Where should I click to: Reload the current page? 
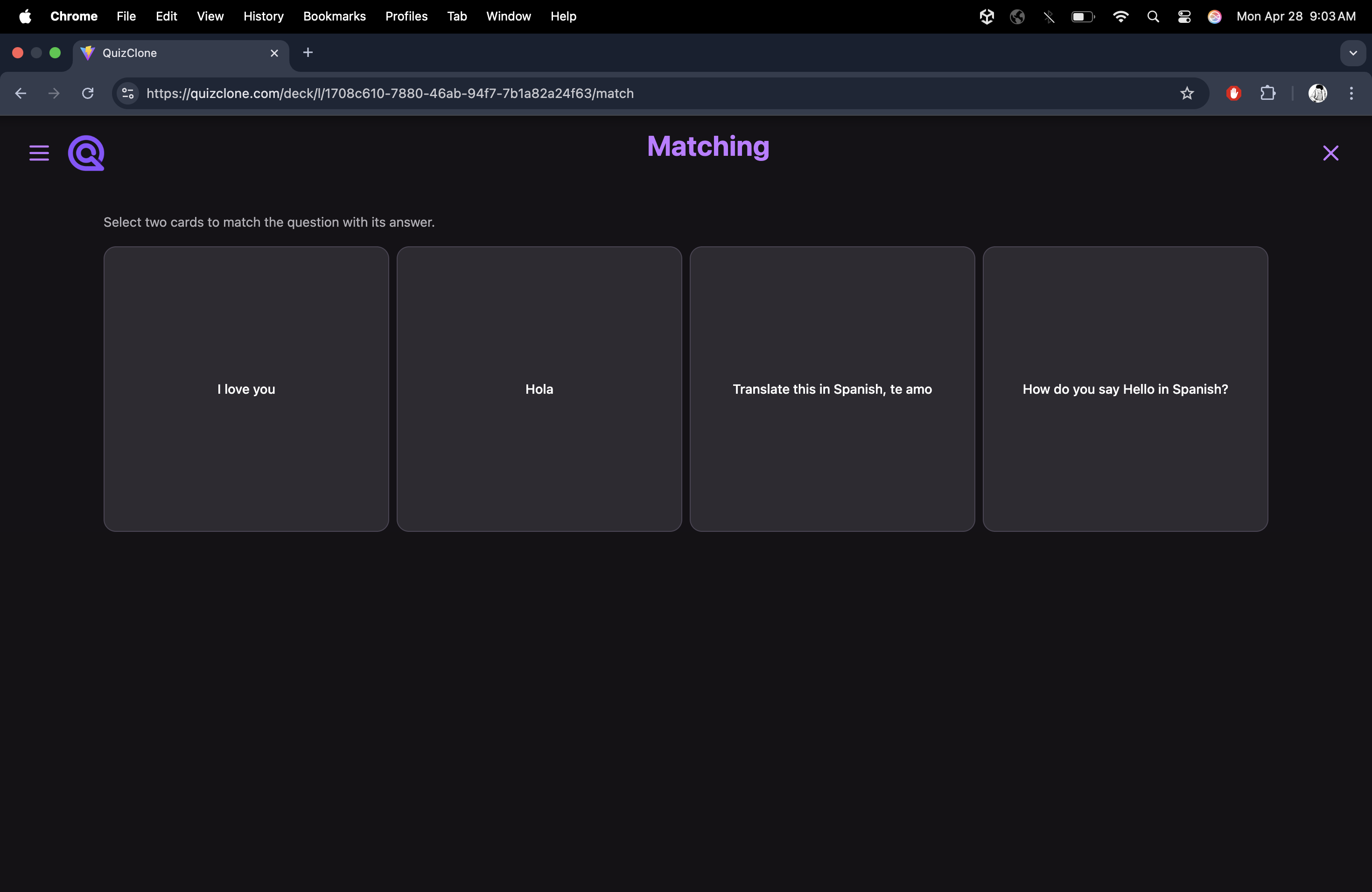coord(88,93)
